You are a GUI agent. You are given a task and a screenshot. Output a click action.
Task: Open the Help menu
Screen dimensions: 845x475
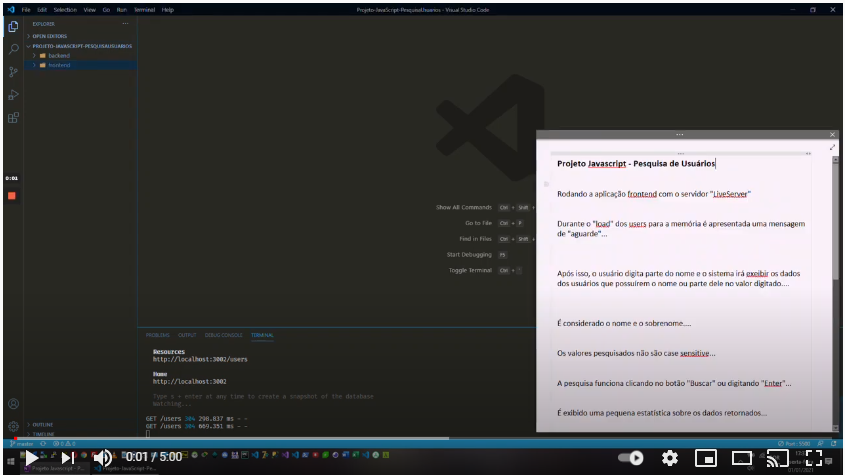pyautogui.click(x=168, y=10)
